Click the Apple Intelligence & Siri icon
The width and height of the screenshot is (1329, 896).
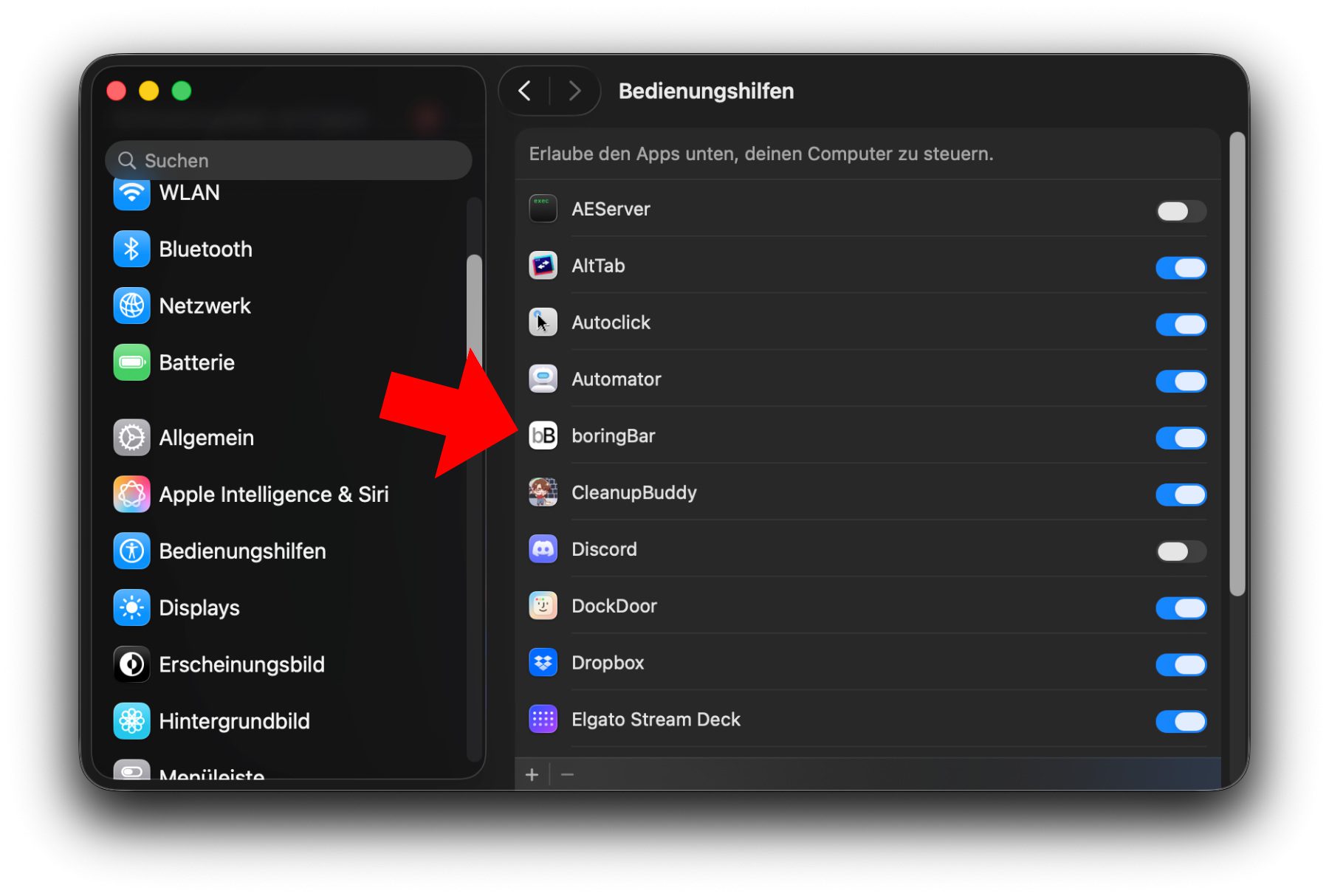tap(131, 494)
